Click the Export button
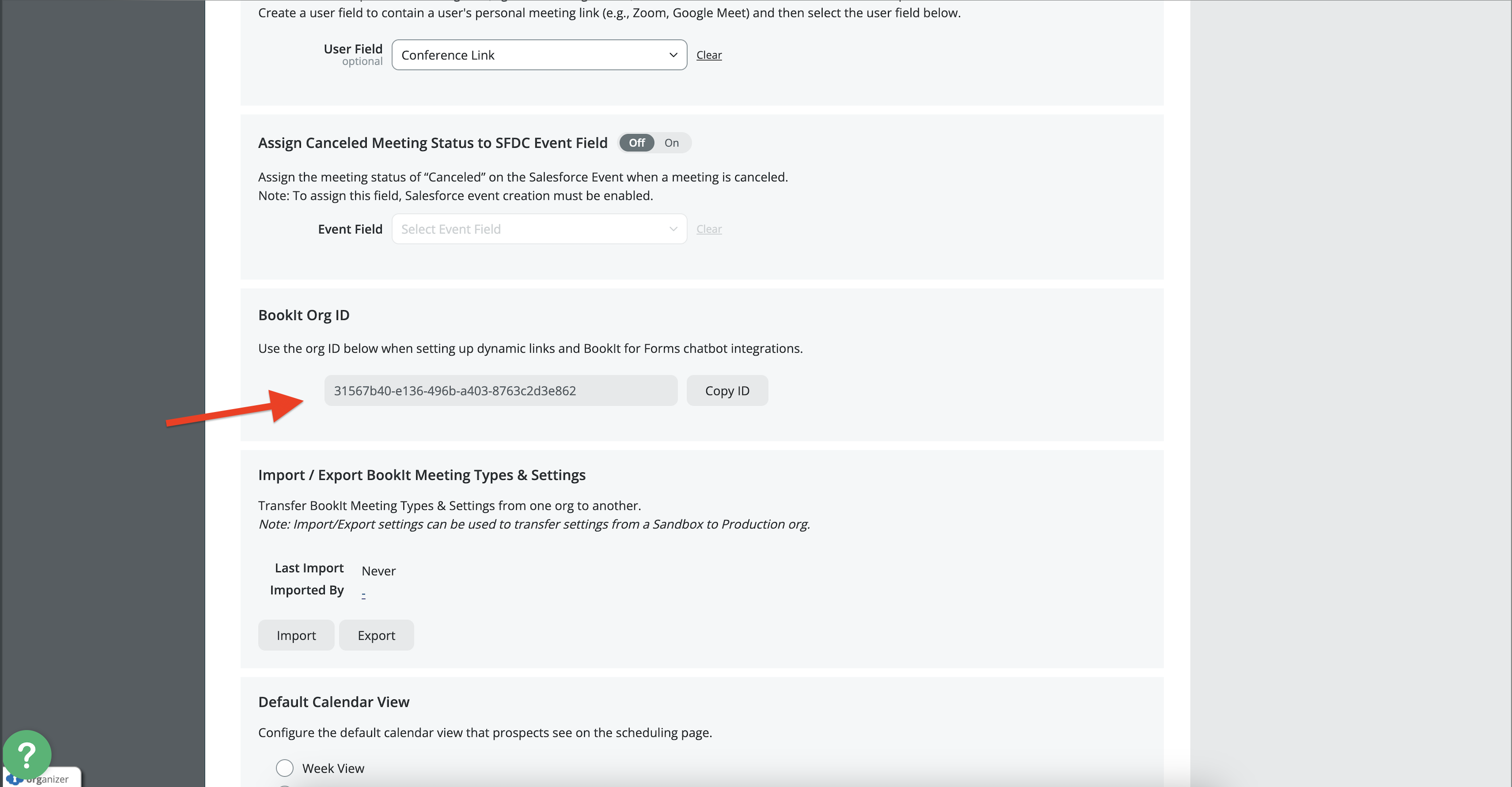 [376, 636]
